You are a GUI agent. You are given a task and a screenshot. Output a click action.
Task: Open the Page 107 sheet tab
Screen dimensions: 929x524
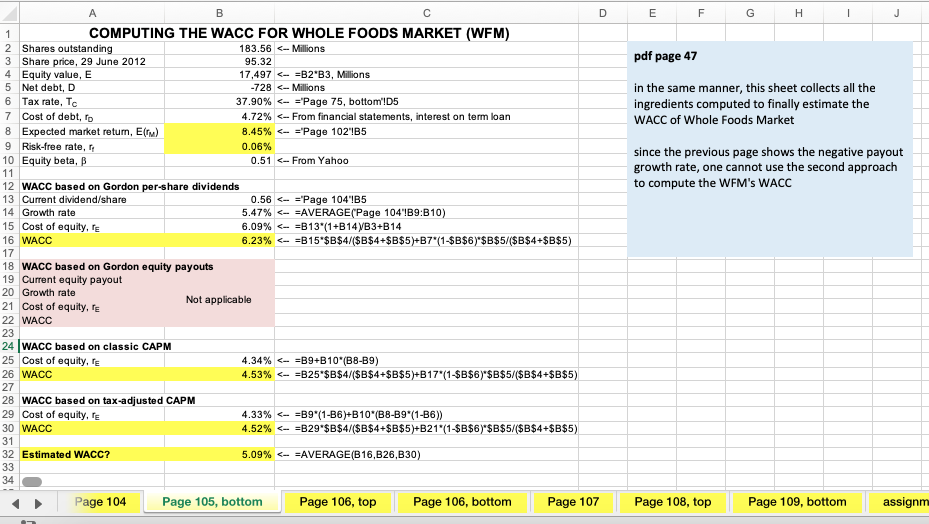[x=573, y=502]
